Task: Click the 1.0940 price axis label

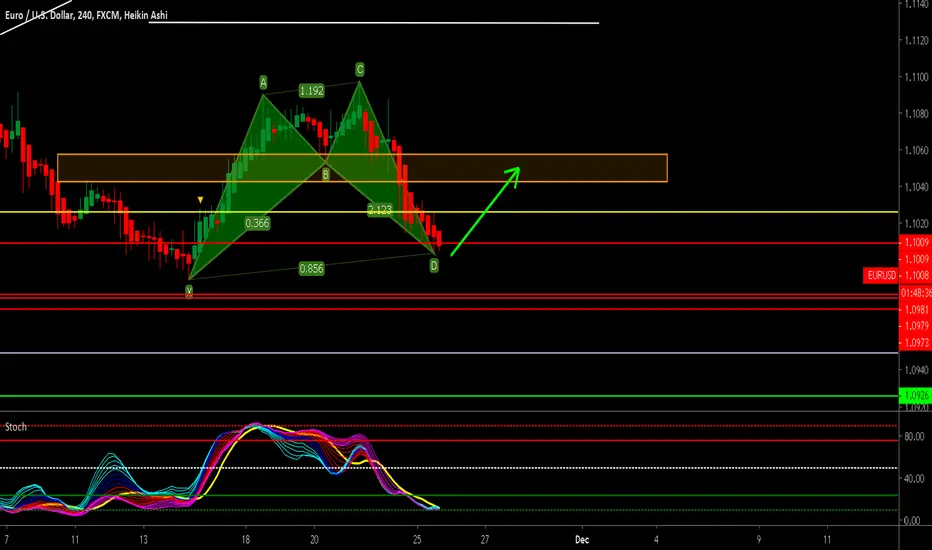Action: (x=916, y=370)
